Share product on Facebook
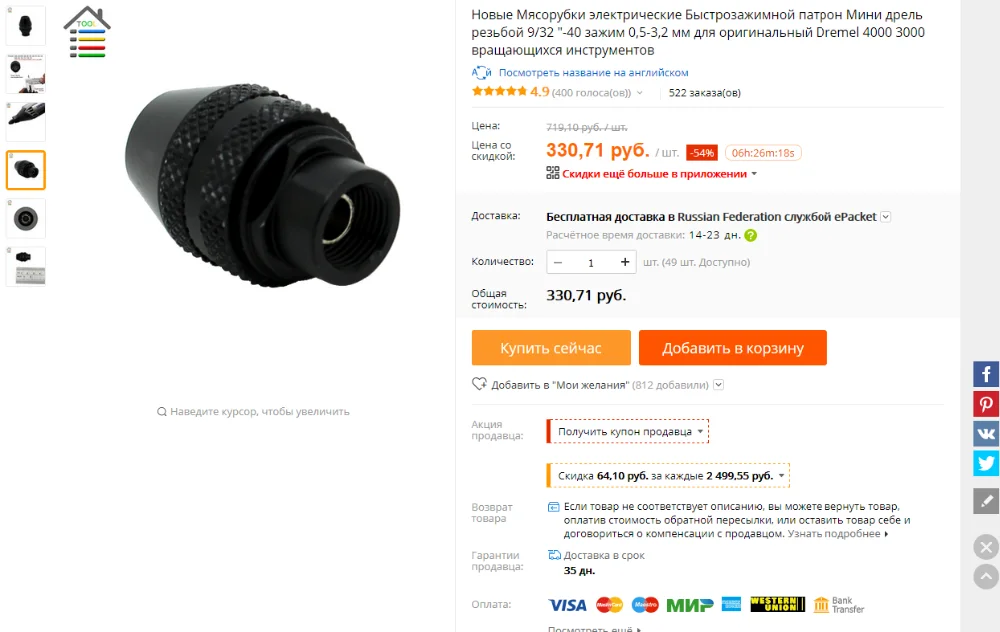 point(985,374)
